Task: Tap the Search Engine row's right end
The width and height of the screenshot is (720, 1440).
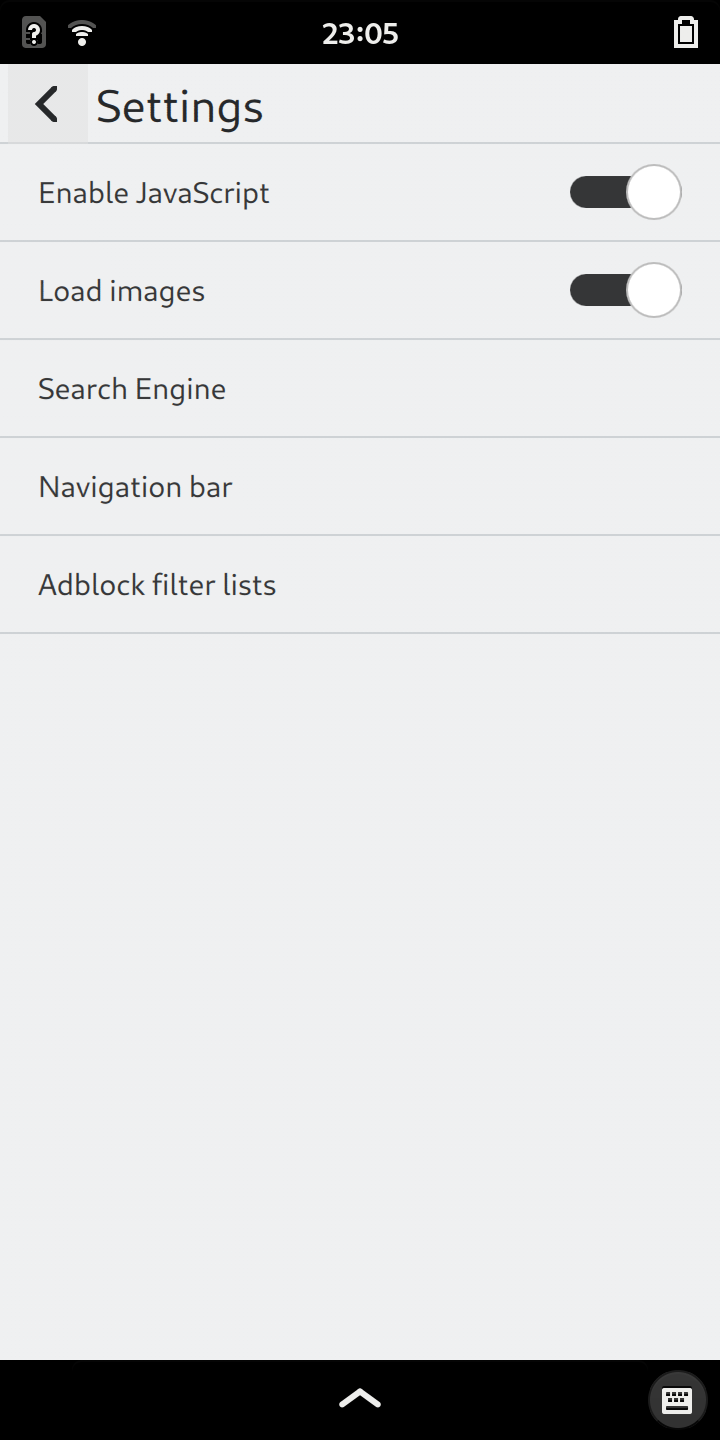Action: [x=660, y=389]
